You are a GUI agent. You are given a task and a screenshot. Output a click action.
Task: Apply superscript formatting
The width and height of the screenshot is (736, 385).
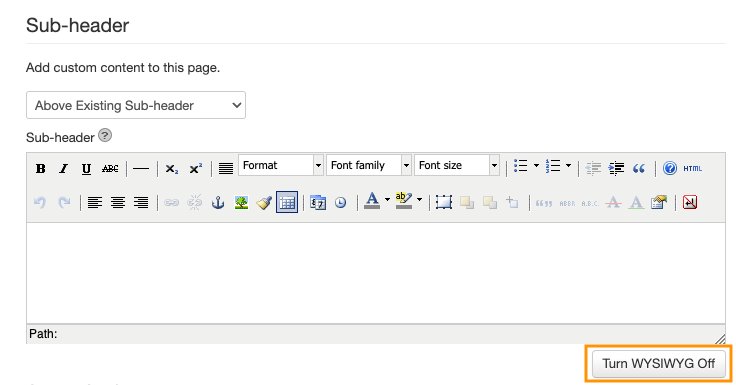(x=195, y=169)
